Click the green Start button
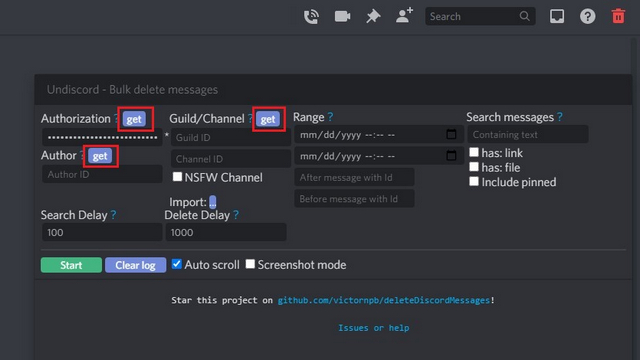 [x=71, y=265]
